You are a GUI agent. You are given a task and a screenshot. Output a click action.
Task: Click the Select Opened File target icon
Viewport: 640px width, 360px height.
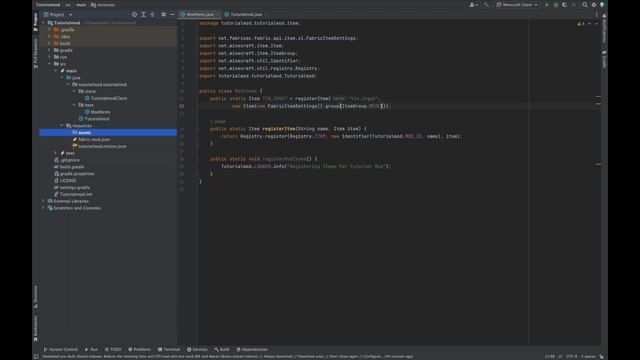click(134, 14)
